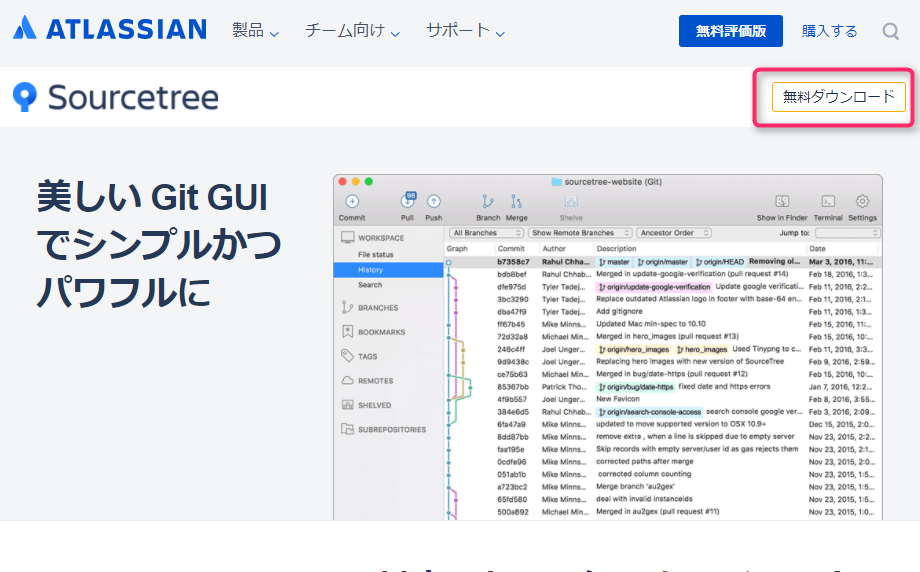This screenshot has height=572, width=920.
Task: Click the 購入する link
Action: (x=829, y=31)
